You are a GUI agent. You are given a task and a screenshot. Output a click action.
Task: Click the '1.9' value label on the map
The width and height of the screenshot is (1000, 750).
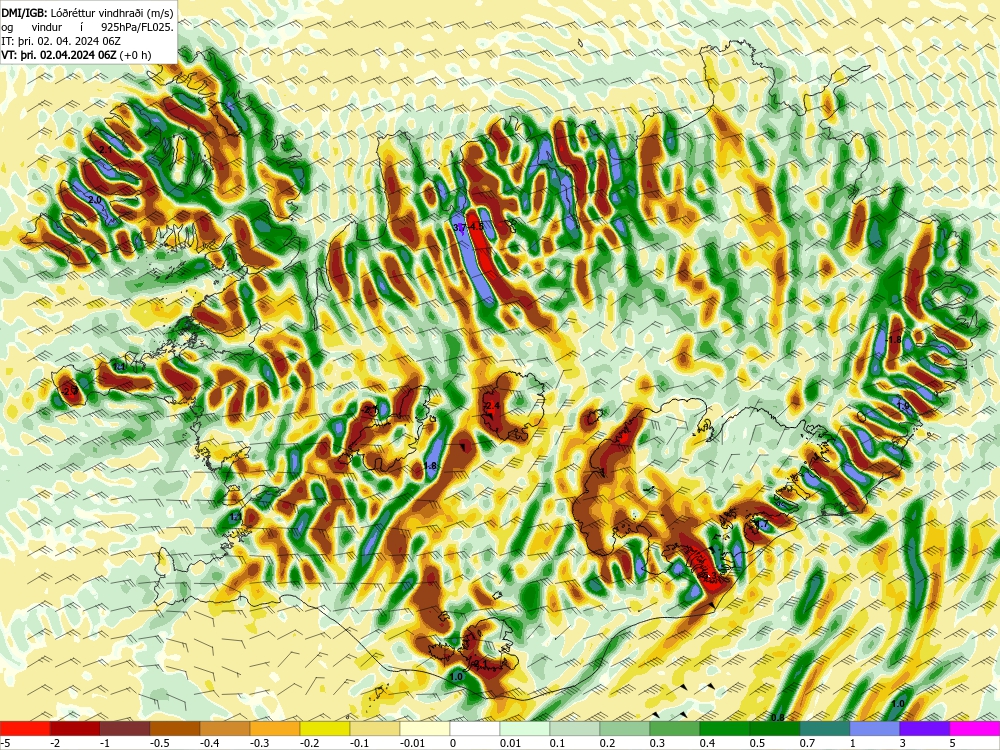(x=902, y=406)
